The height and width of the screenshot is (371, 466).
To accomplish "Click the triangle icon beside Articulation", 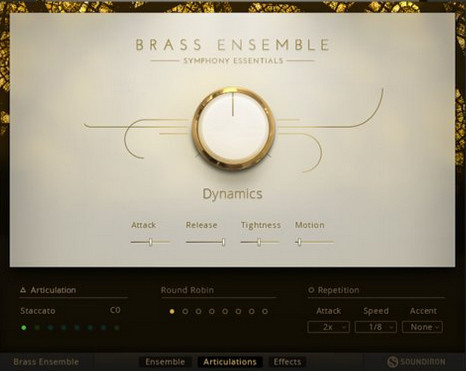I will click(23, 290).
